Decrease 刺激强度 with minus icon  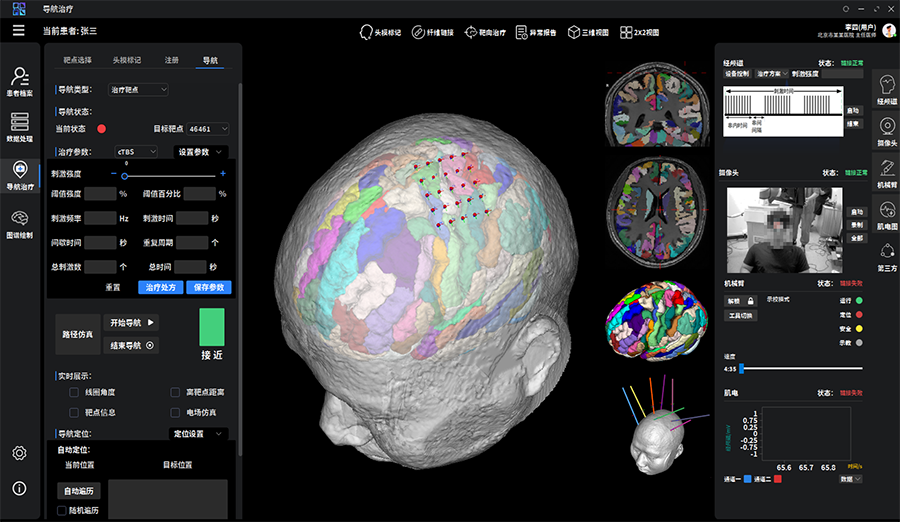point(114,173)
